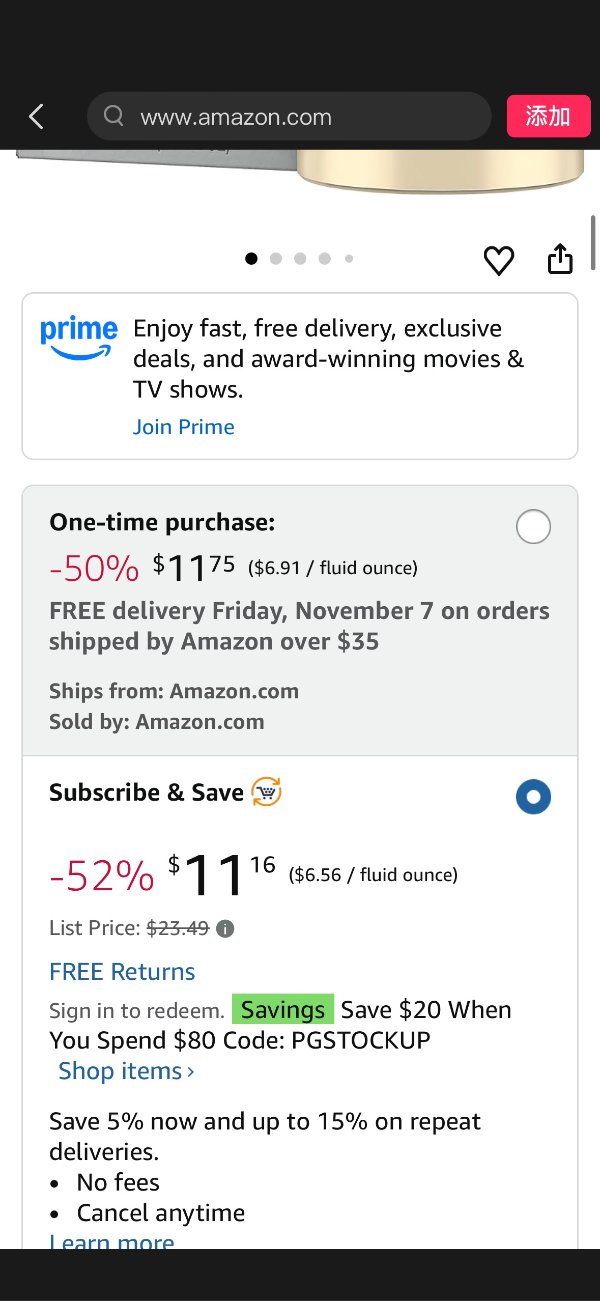Viewport: 600px width, 1301px height.
Task: Go to the first image carousel dot
Action: [251, 259]
